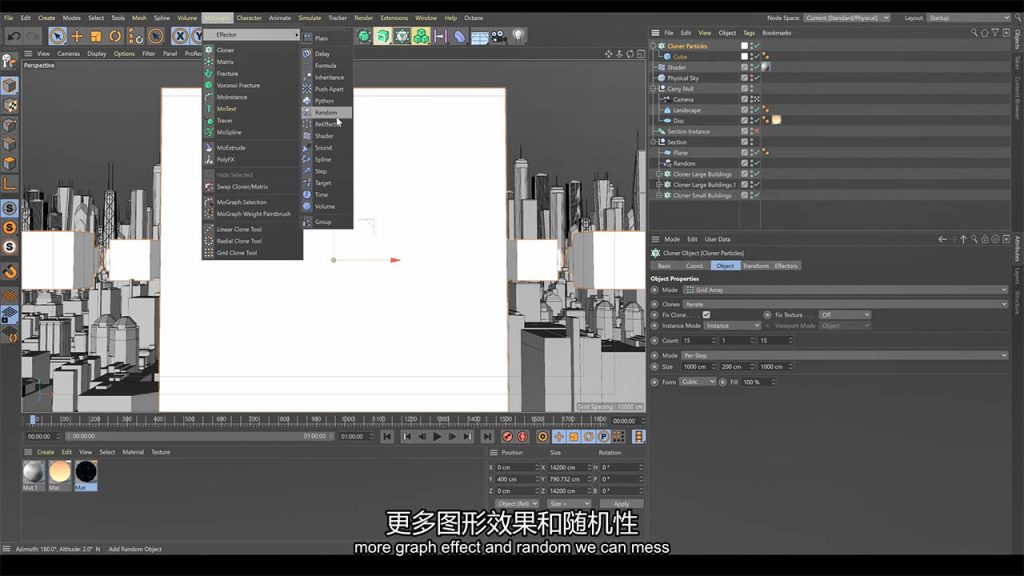Click the up arrow in Attribute Manager
Viewport: 1024px width, 576px height.
coord(963,239)
